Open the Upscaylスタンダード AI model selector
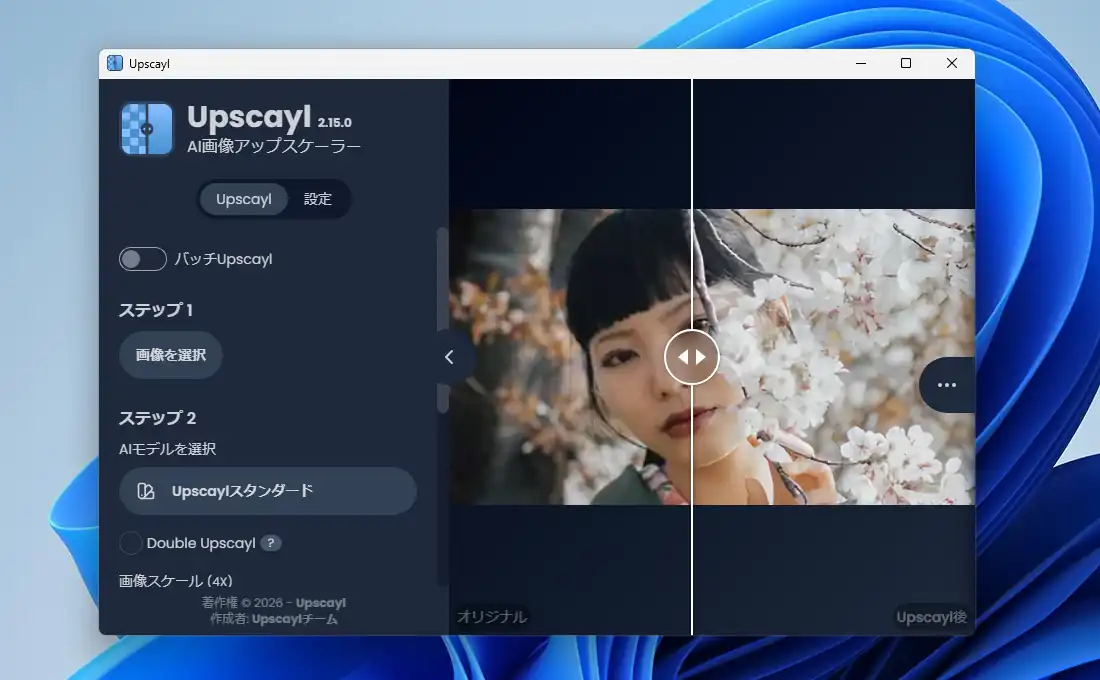This screenshot has height=680, width=1100. click(x=268, y=491)
